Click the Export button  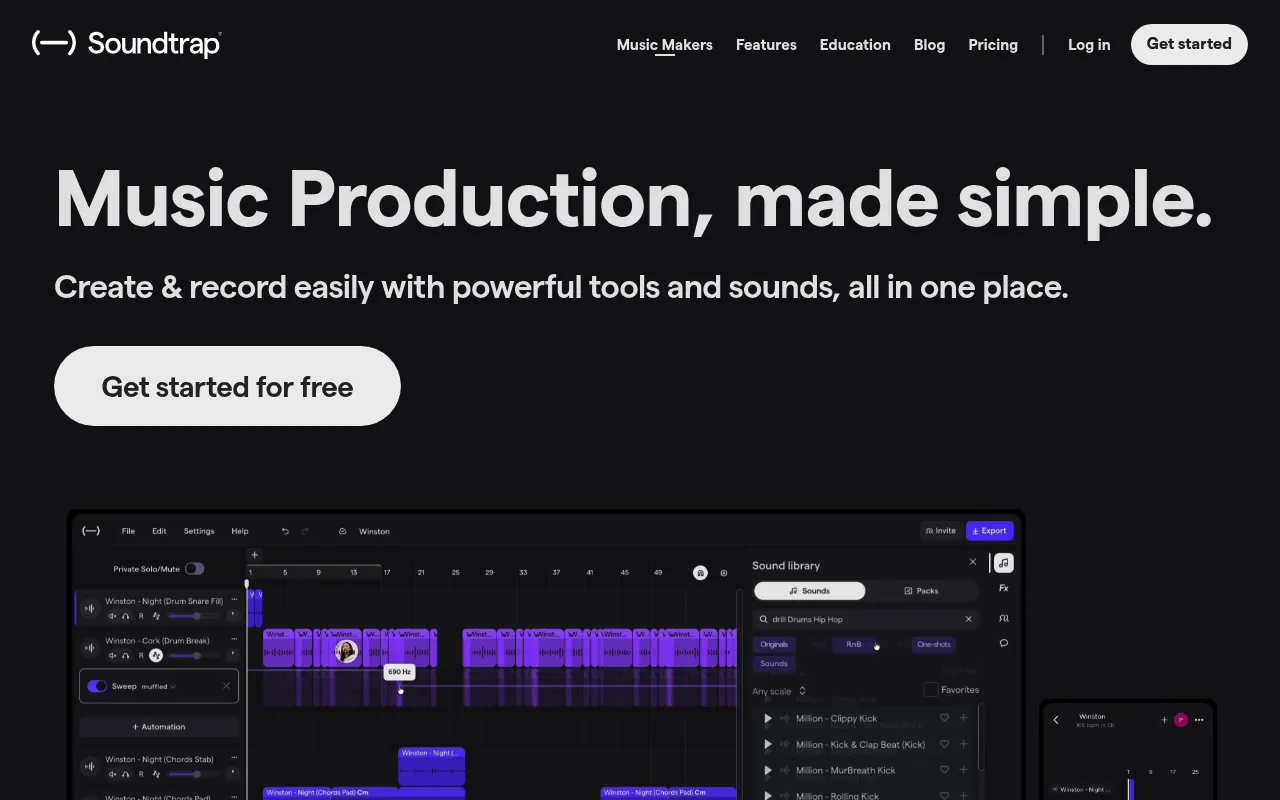[989, 531]
